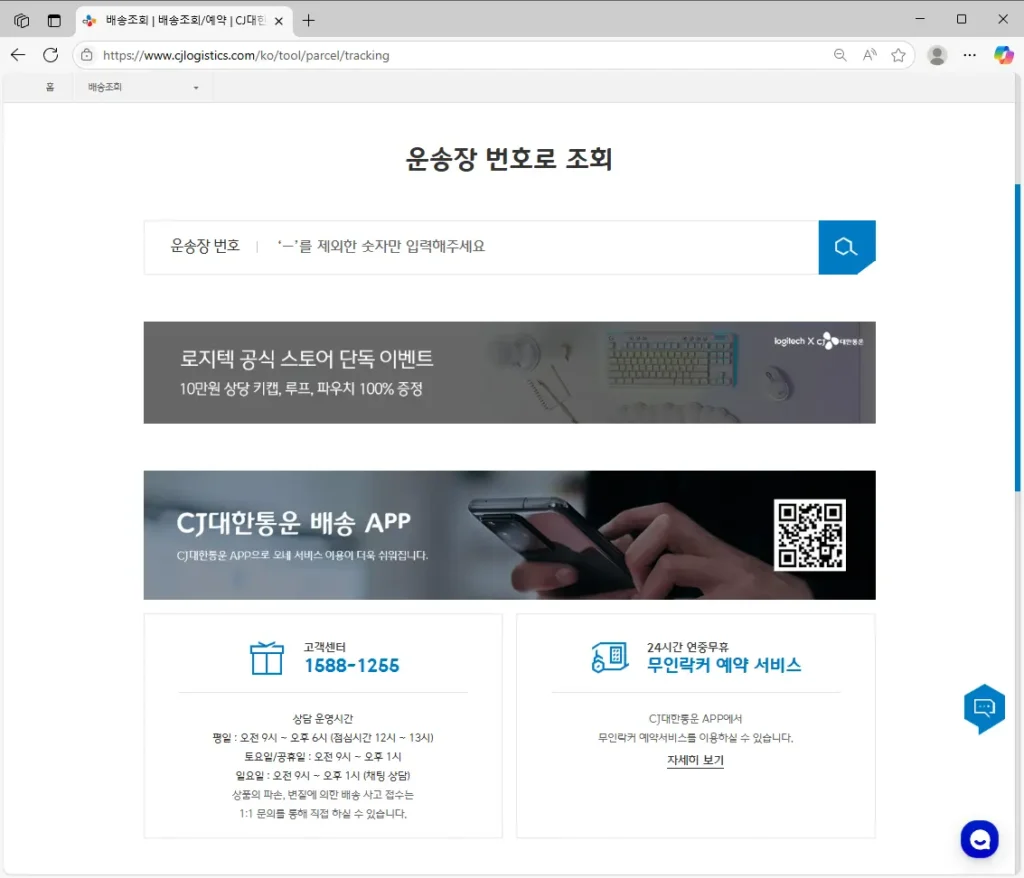Open browser settings and more menu
1024x878 pixels.
pyautogui.click(x=970, y=55)
